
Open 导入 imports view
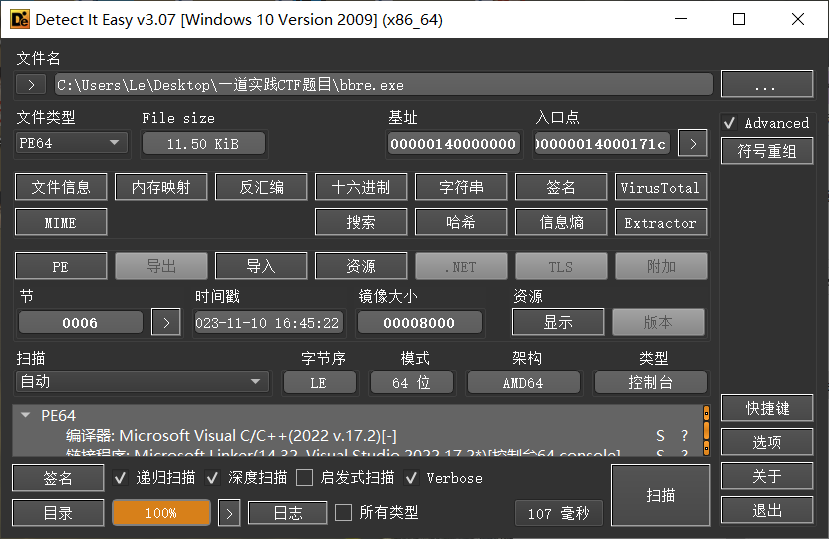(261, 266)
